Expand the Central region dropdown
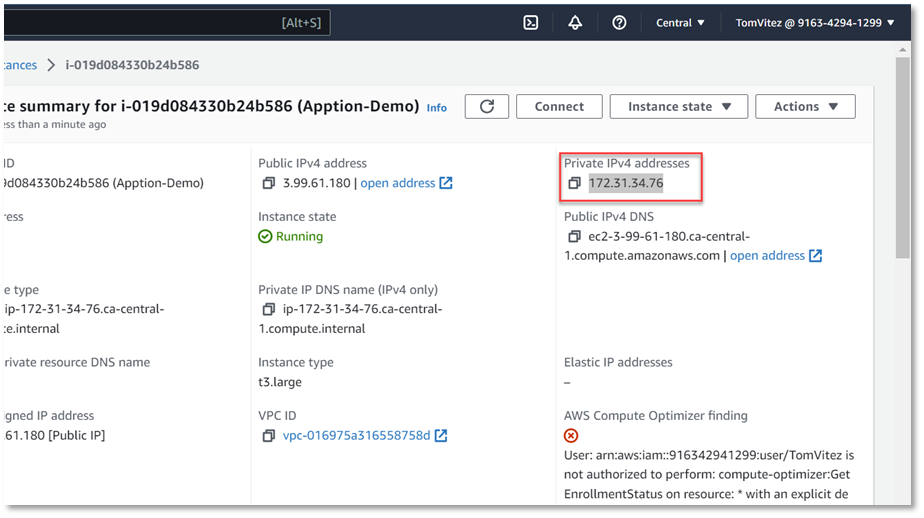The height and width of the screenshot is (518, 924). [680, 23]
